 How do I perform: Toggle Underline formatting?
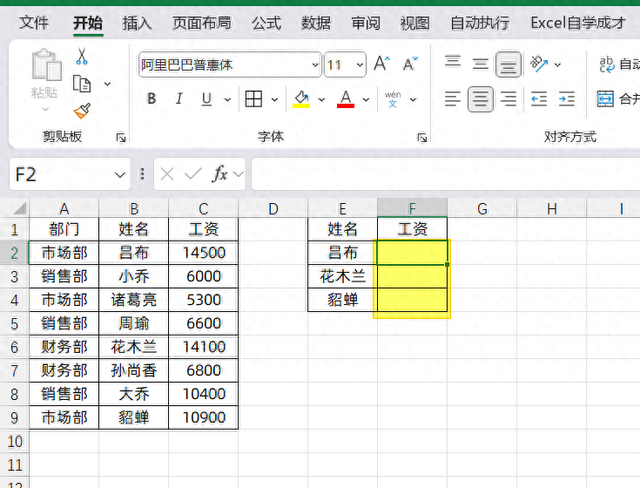tap(207, 99)
